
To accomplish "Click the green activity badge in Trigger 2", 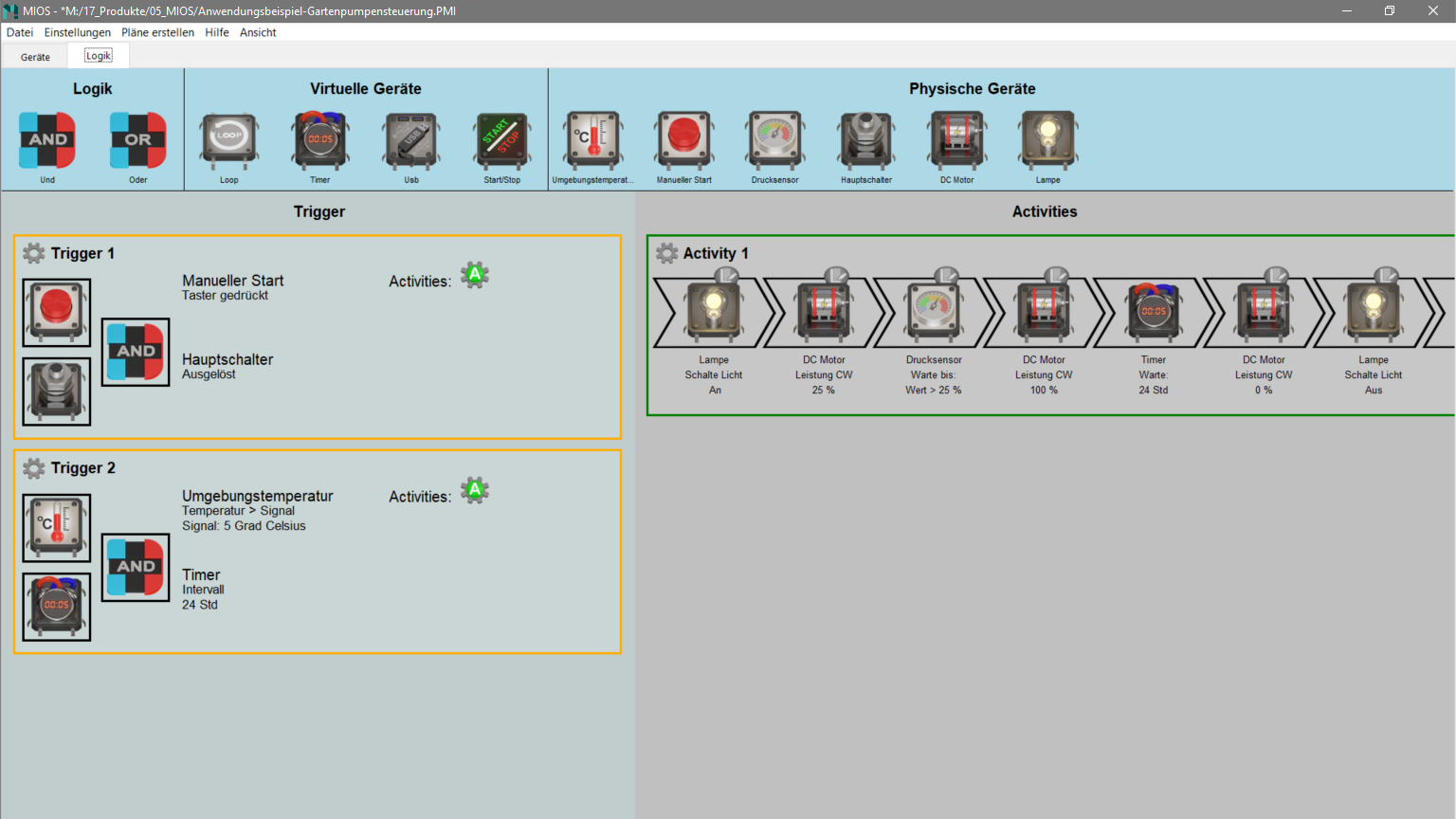I will 475,491.
